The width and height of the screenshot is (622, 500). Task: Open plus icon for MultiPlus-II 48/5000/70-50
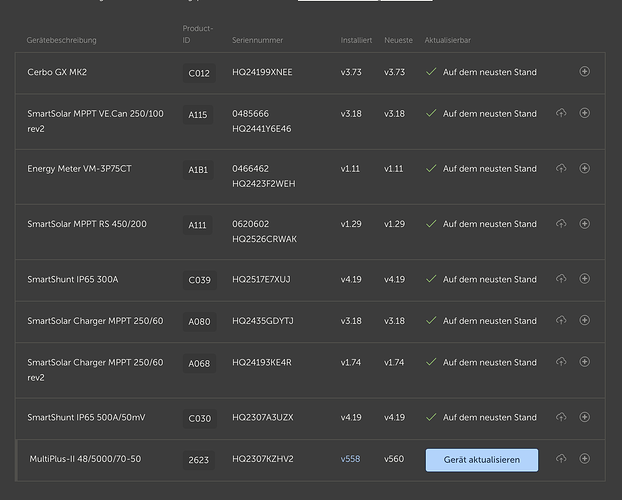click(x=584, y=458)
